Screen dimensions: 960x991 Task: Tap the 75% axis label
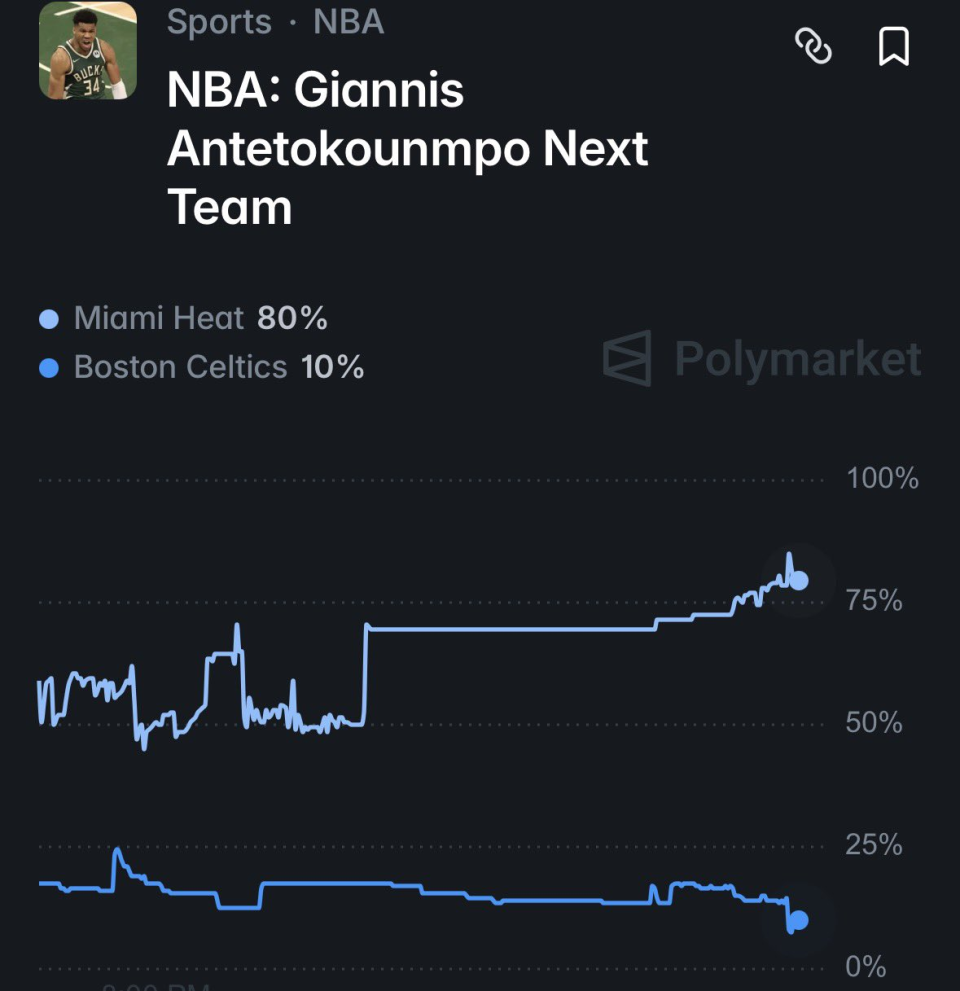pos(874,600)
